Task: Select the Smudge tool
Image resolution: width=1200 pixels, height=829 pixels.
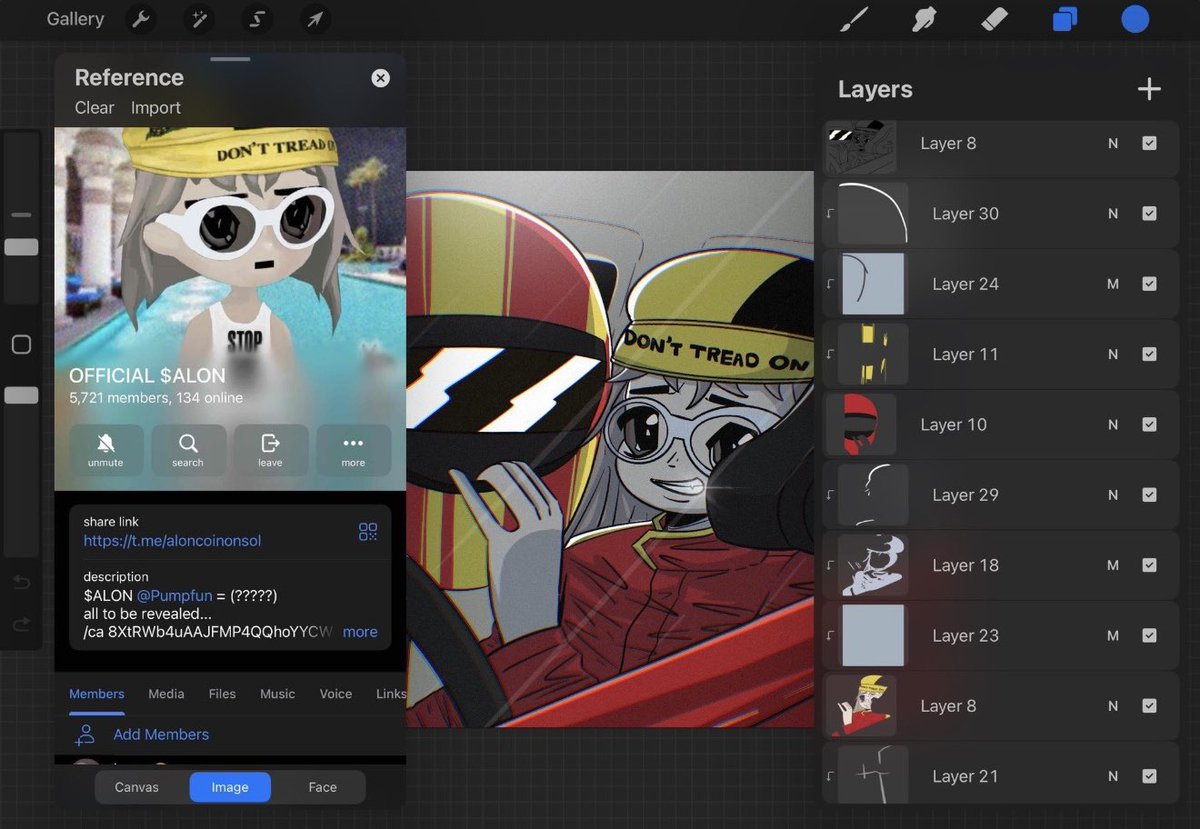Action: point(924,19)
